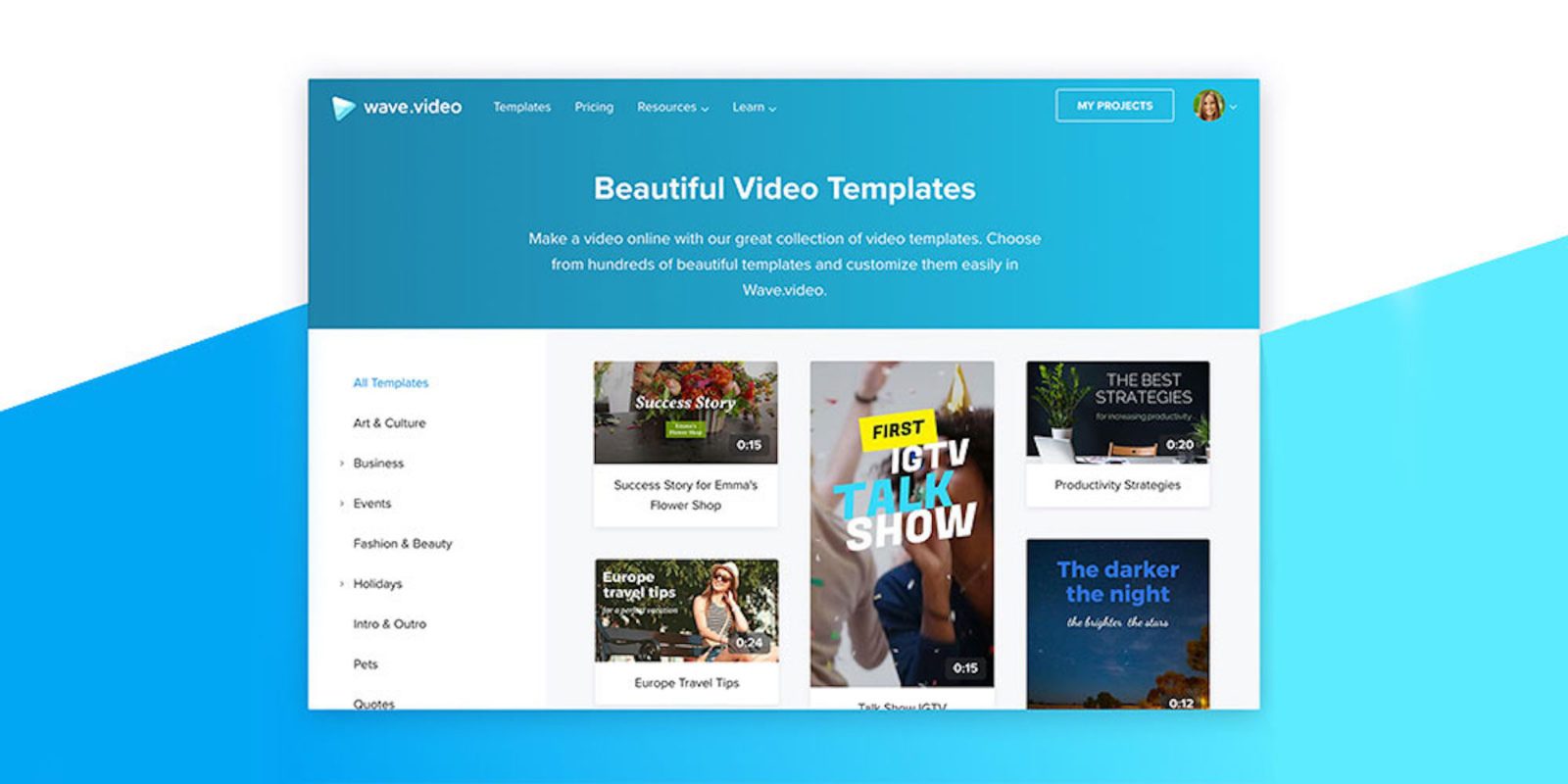The height and width of the screenshot is (784, 1568).
Task: Open the Resources dropdown menu
Action: click(x=672, y=108)
